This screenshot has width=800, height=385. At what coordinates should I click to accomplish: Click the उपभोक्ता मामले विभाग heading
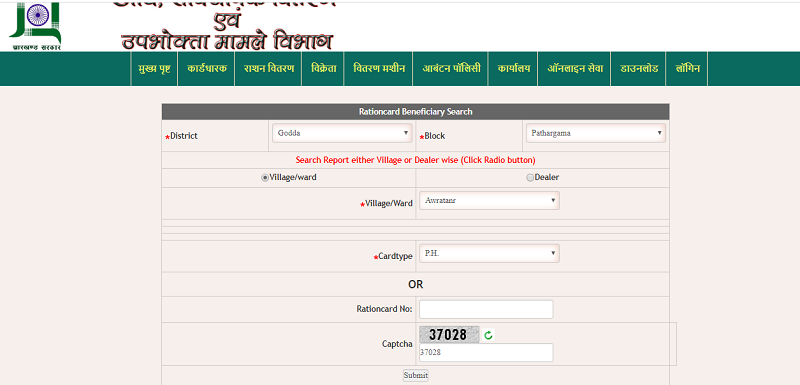tap(227, 41)
